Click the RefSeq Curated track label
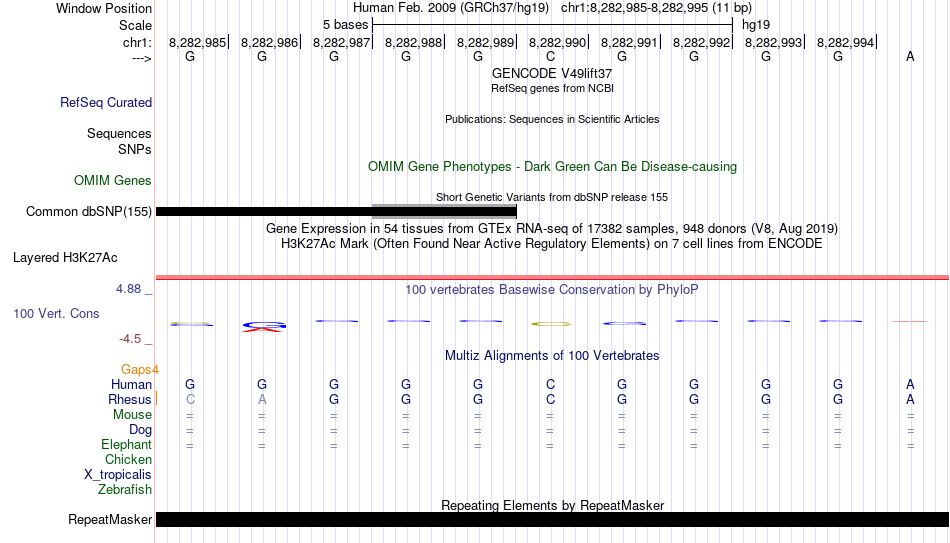This screenshot has width=950, height=543. click(106, 102)
